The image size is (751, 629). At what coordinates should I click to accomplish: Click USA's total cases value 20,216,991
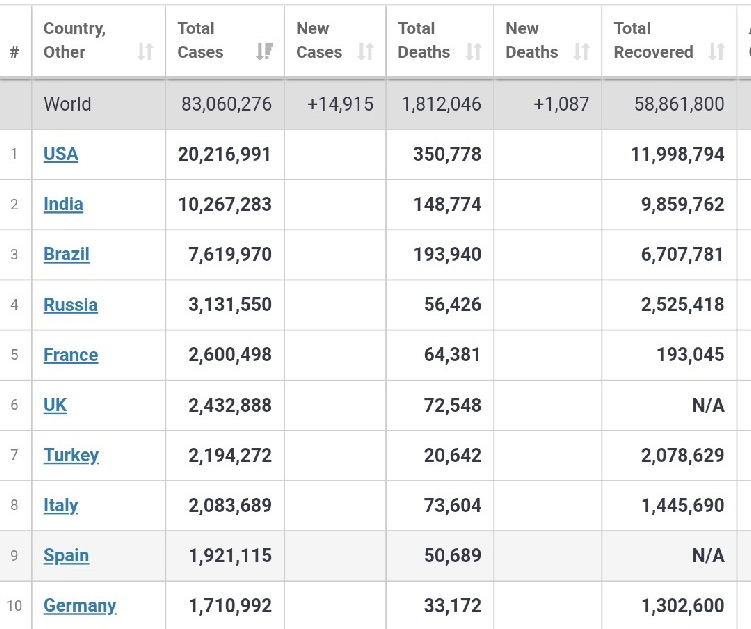[x=229, y=154]
